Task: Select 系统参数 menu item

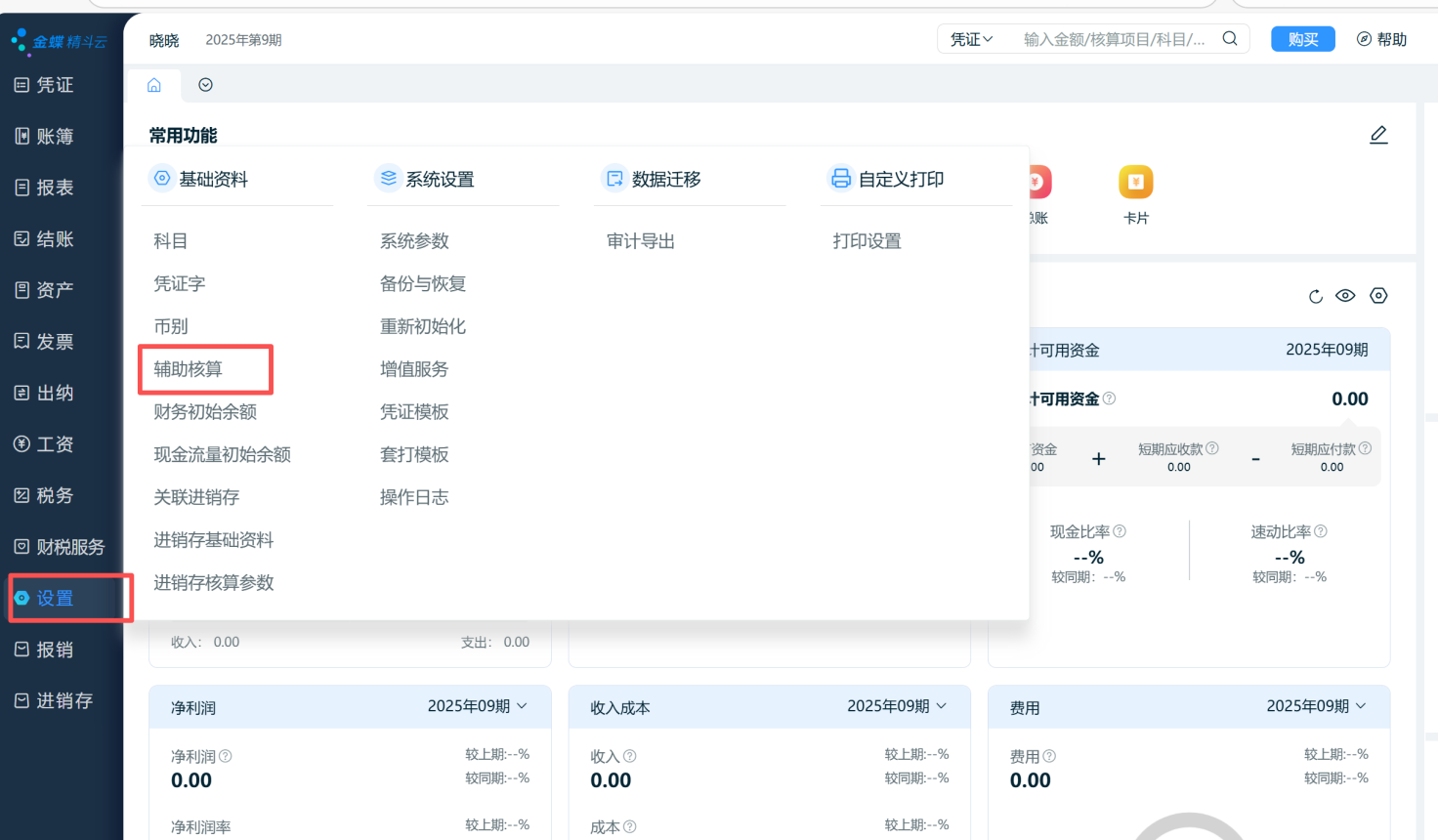Action: pos(414,241)
